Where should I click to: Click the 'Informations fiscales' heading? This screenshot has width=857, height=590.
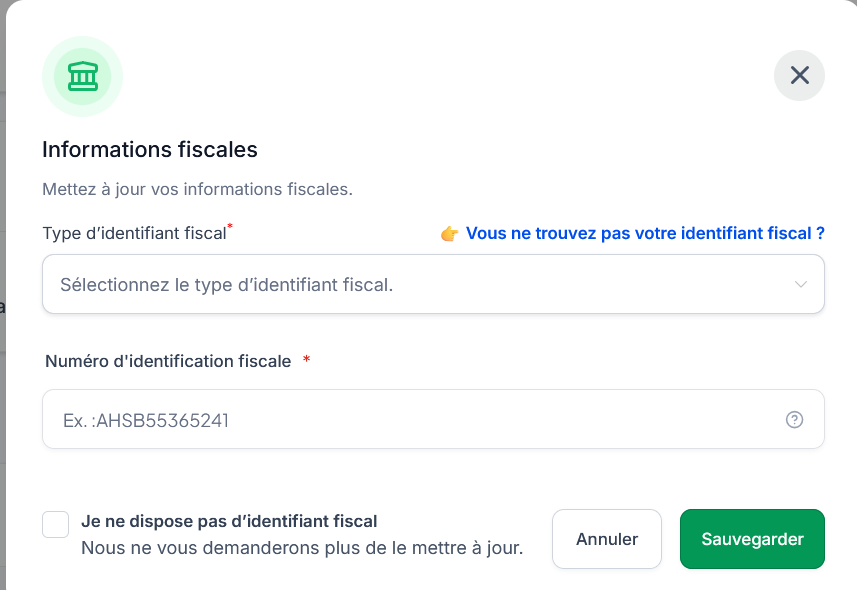(x=150, y=150)
